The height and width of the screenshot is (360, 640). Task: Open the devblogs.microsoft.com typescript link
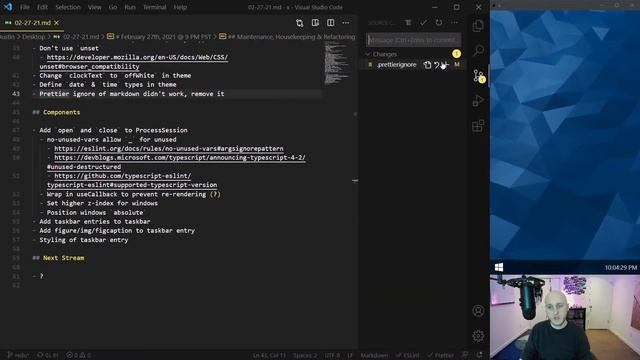[x=180, y=158]
